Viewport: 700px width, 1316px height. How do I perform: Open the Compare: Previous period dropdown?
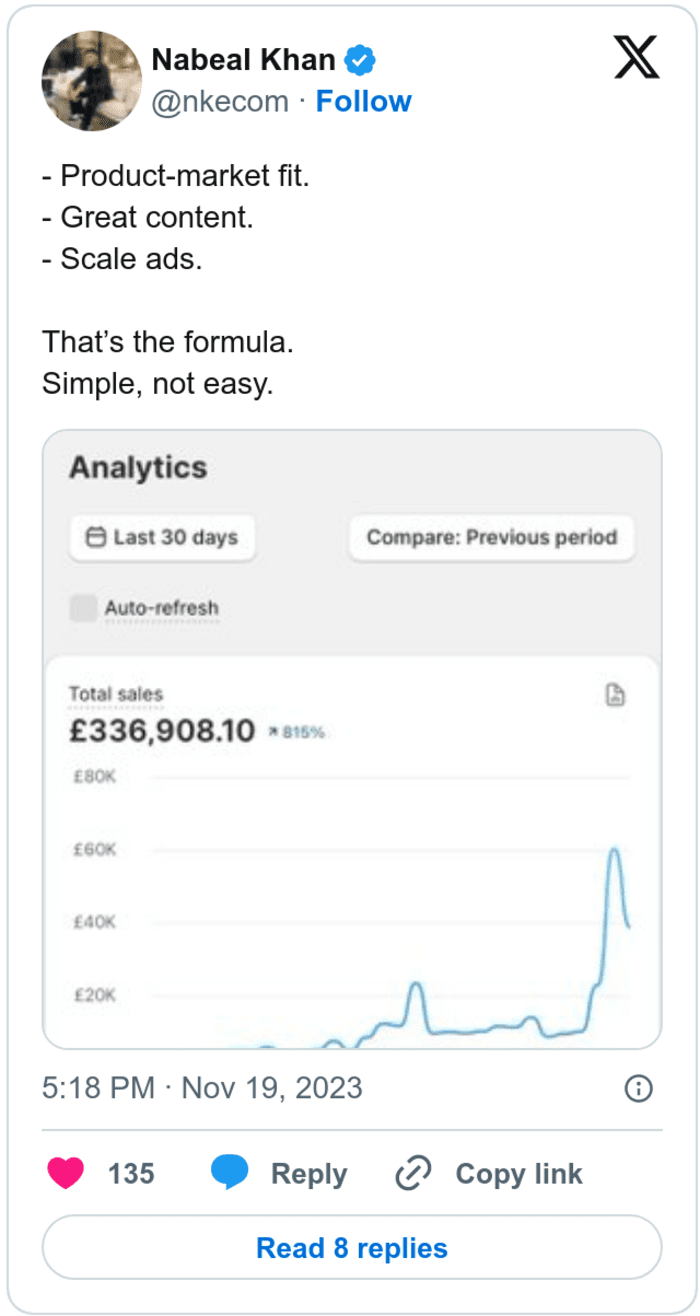(491, 538)
